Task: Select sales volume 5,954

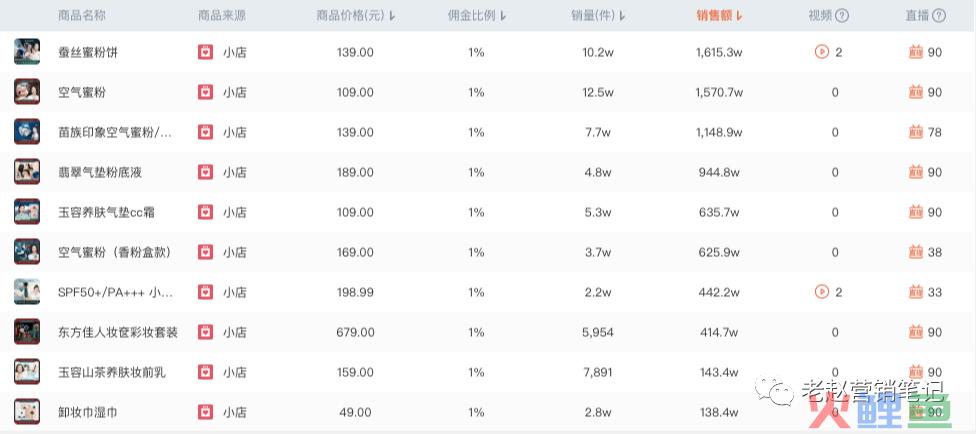Action: 598,333
